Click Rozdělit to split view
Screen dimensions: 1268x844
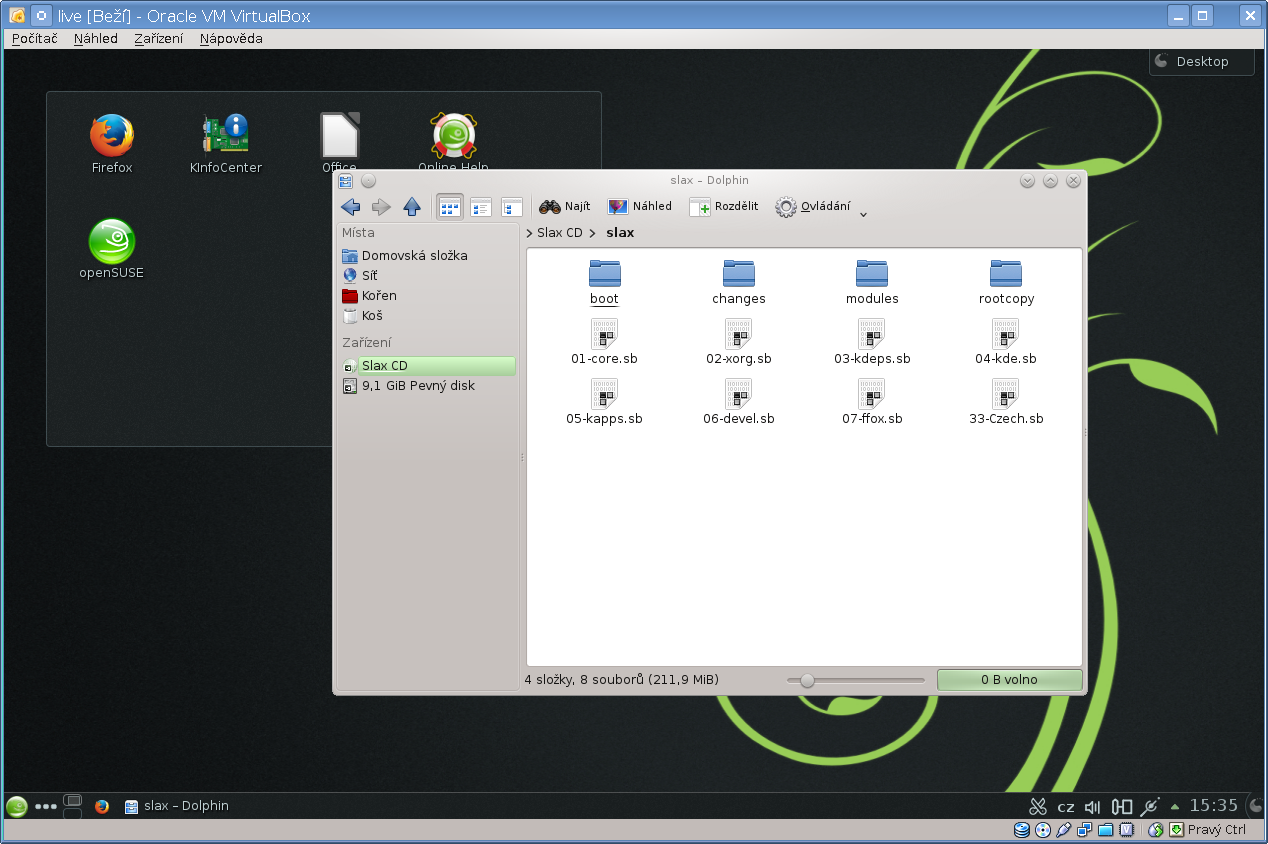(x=724, y=207)
